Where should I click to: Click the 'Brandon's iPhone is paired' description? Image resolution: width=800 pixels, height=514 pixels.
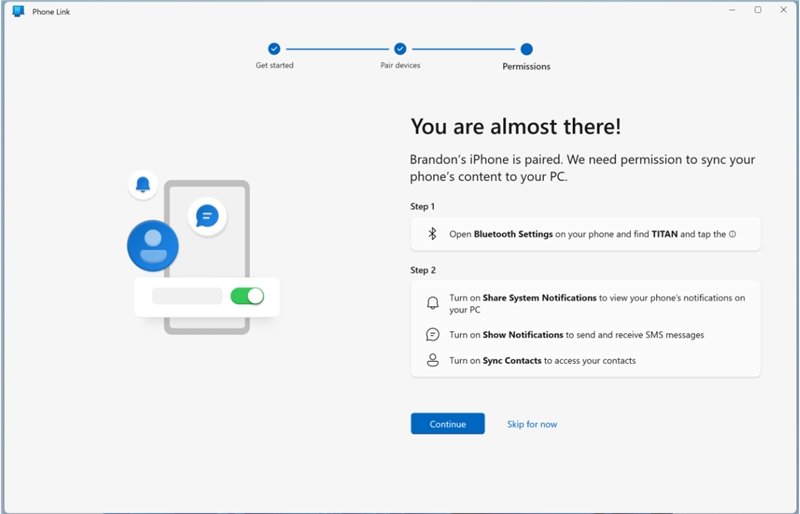pyautogui.click(x=582, y=168)
